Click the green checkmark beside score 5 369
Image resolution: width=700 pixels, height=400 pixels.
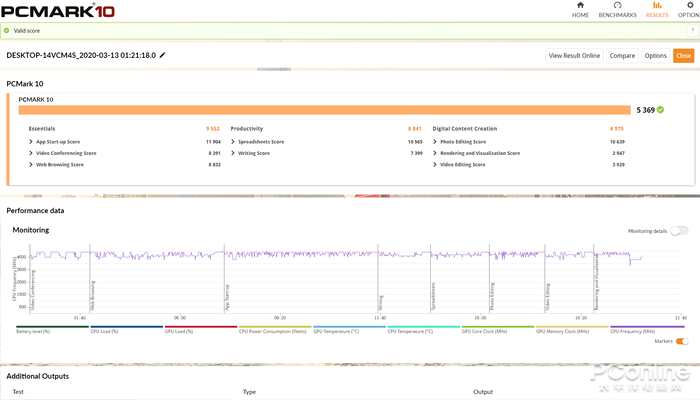click(x=660, y=110)
